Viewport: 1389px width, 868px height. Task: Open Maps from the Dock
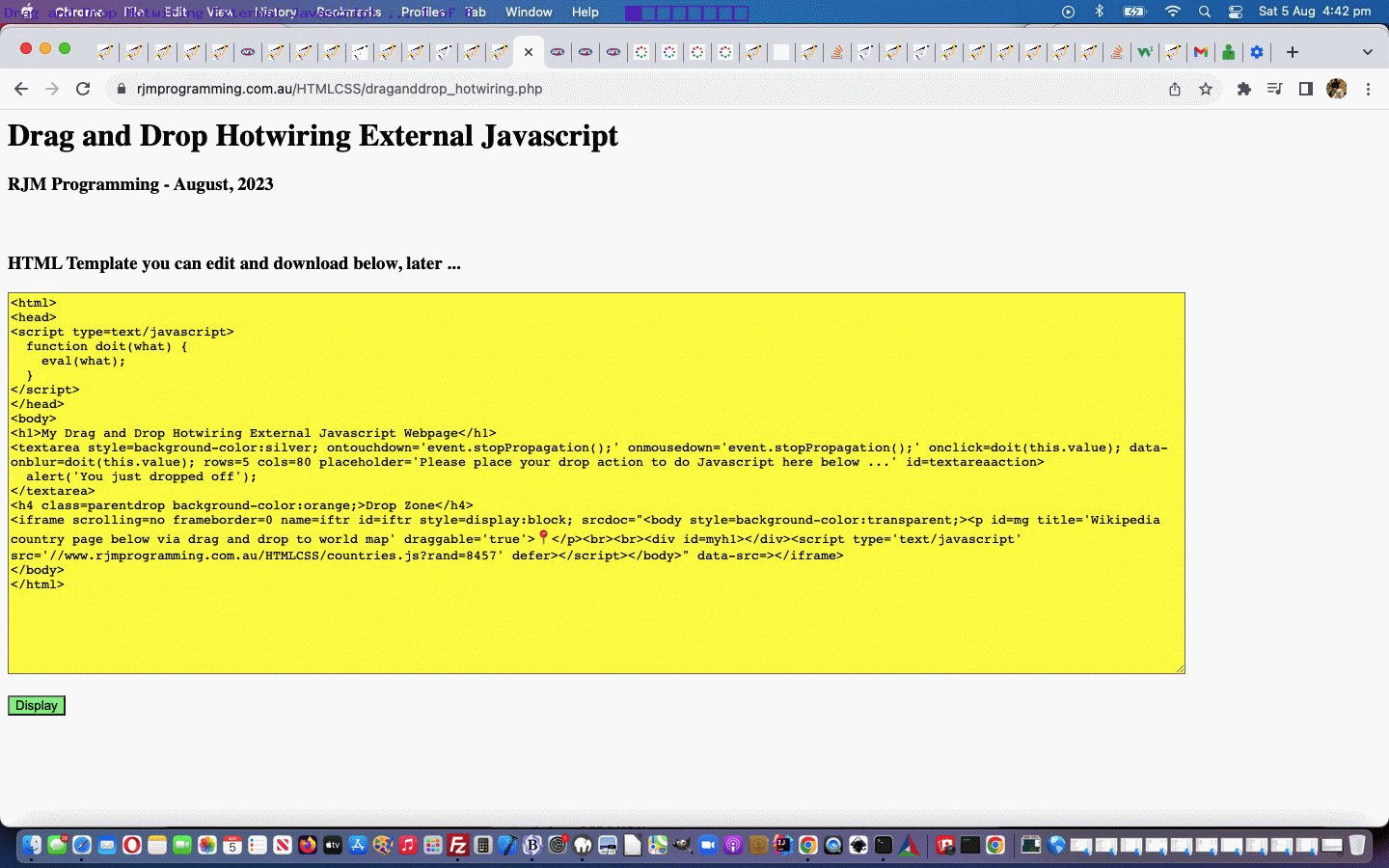(x=658, y=846)
